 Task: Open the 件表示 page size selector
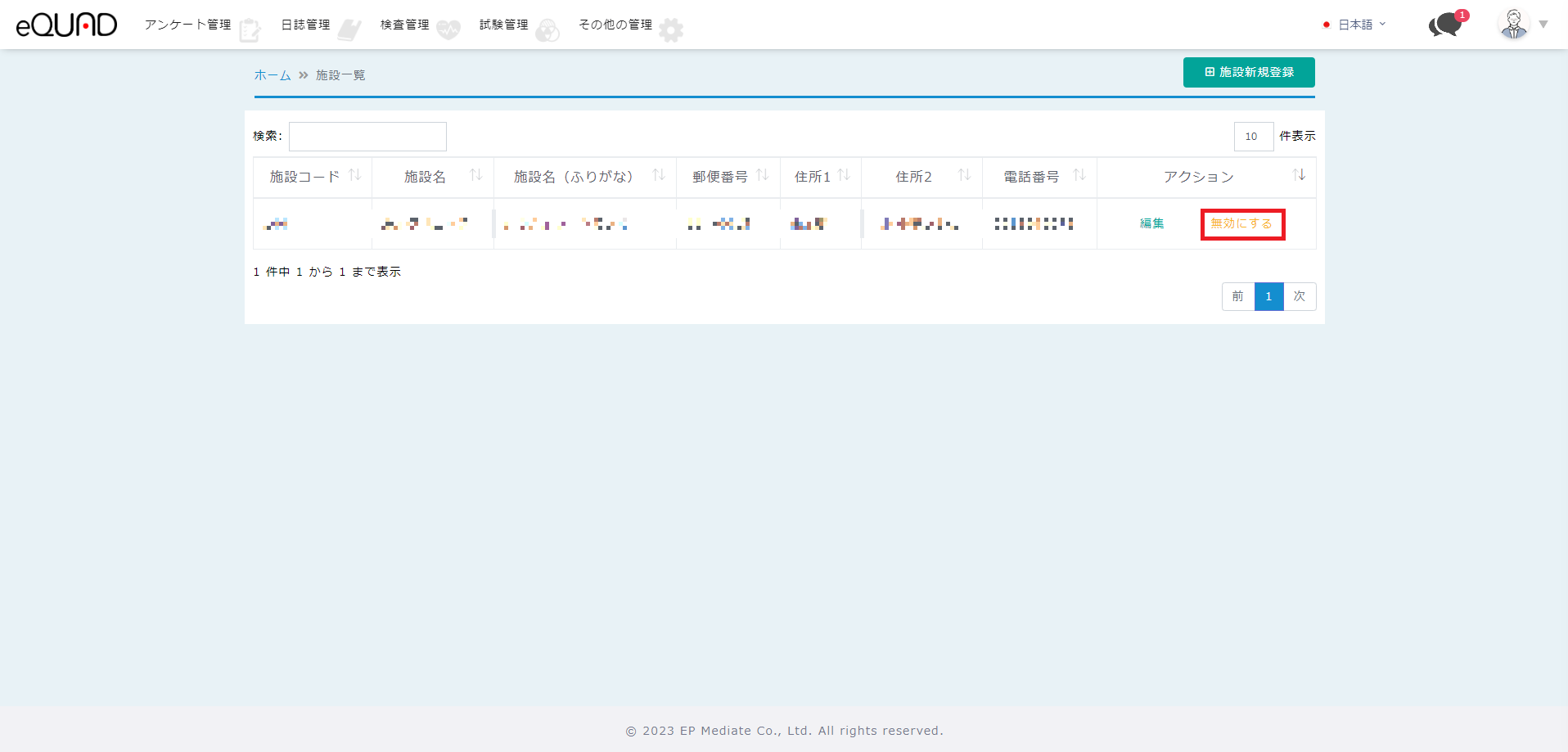pyautogui.click(x=1253, y=136)
